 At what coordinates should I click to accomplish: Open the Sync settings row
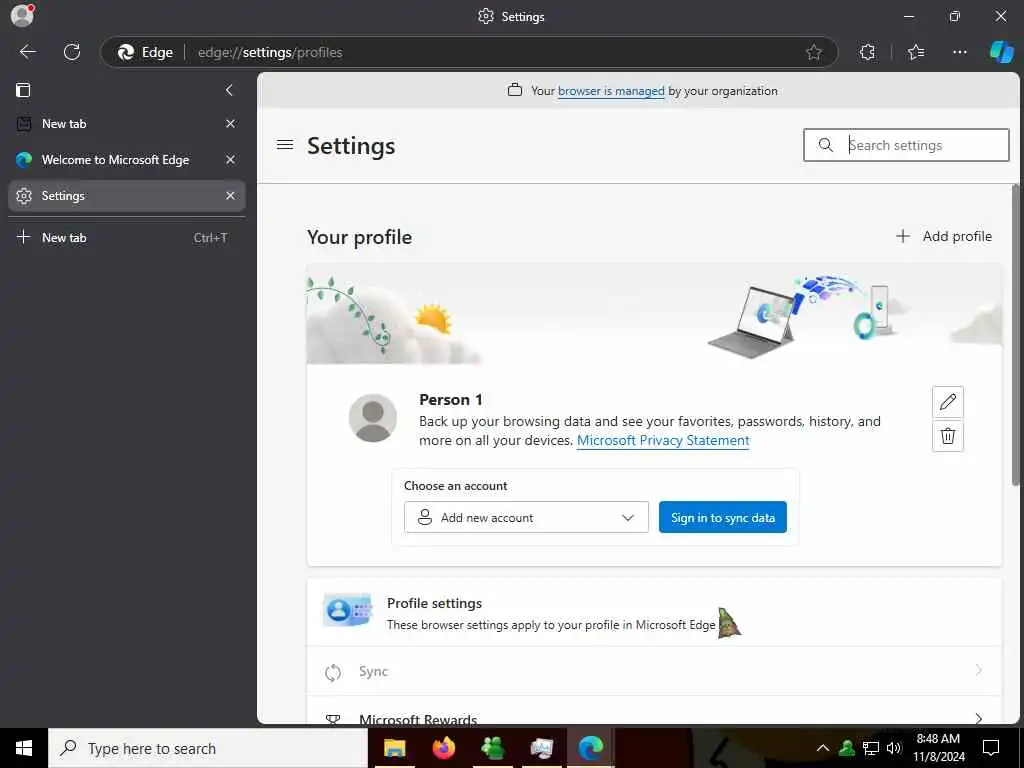[x=654, y=671]
